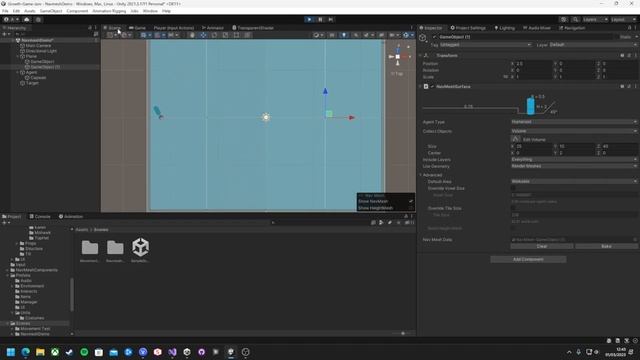Open the Layer dropdown in Inspector
The image size is (640, 360).
593,44
